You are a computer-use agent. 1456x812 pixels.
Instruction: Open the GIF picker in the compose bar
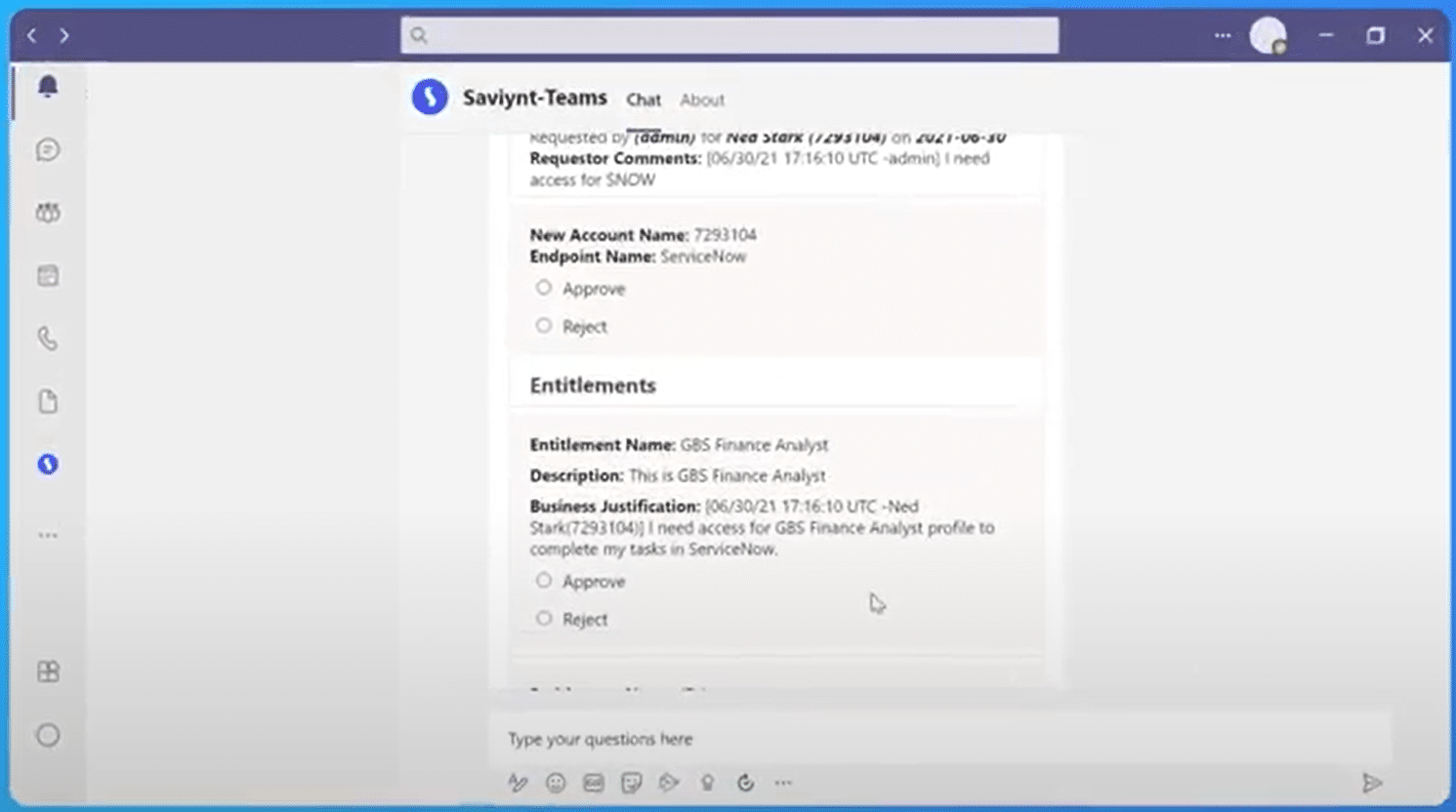[593, 782]
